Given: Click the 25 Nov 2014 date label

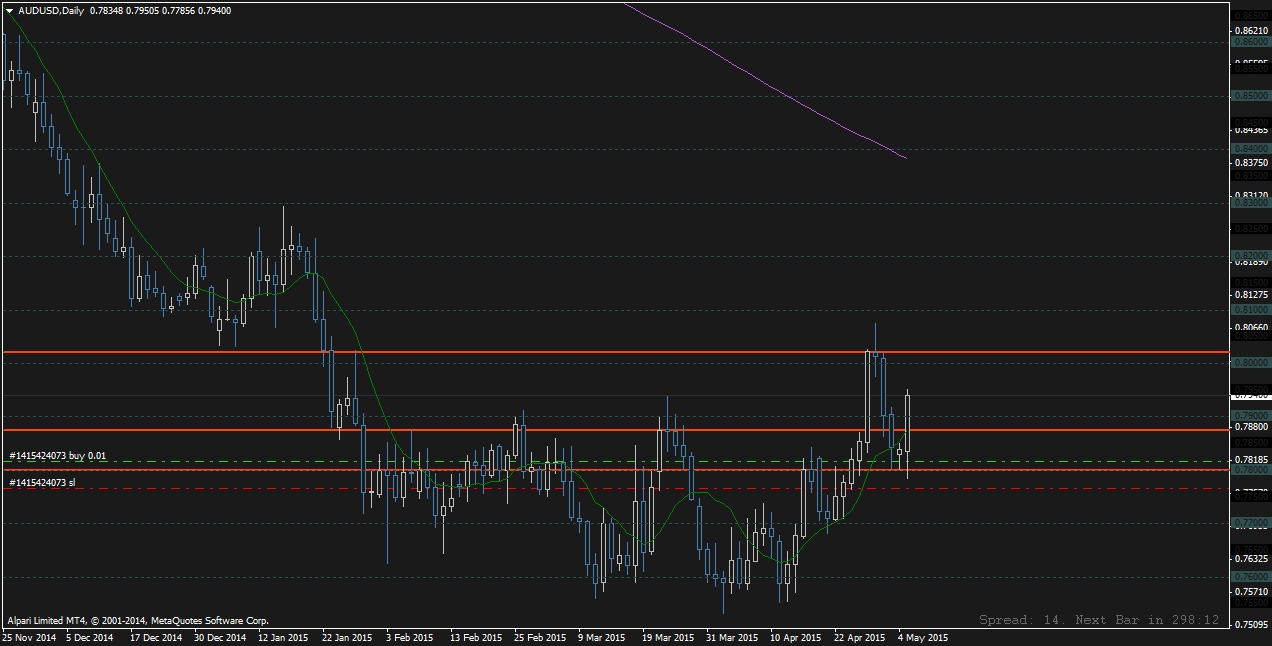Looking at the screenshot, I should pos(31,637).
